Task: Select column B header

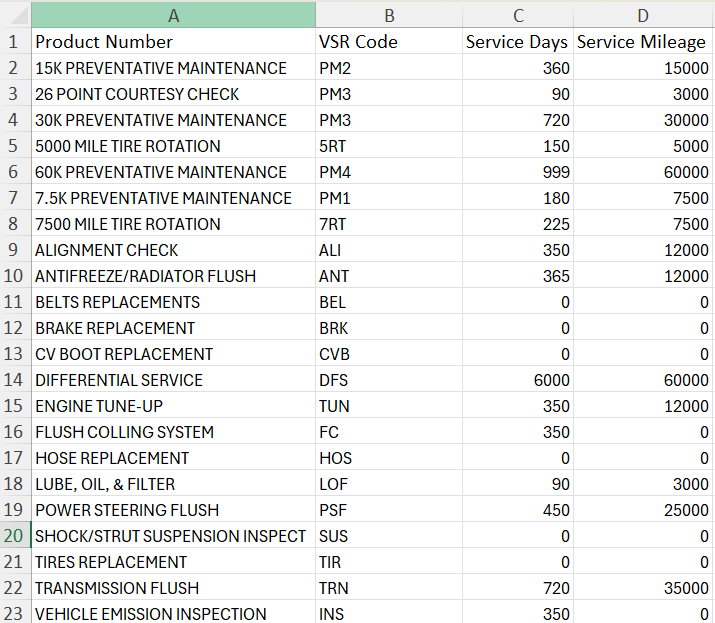Action: click(389, 15)
